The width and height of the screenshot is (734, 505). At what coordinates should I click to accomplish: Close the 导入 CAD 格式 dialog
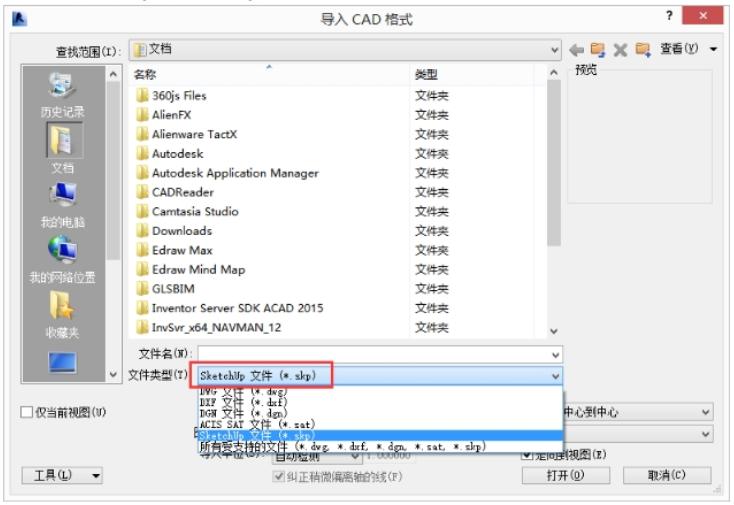[703, 15]
